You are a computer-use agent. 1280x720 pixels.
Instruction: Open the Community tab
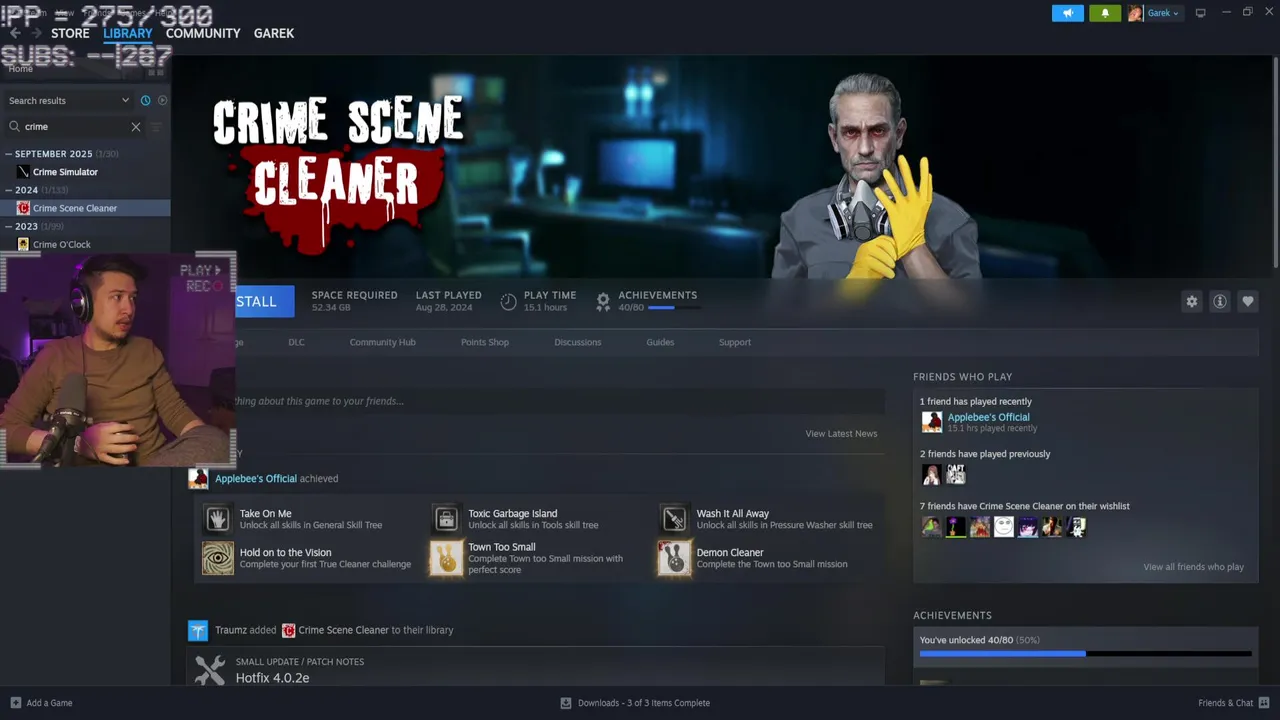203,33
